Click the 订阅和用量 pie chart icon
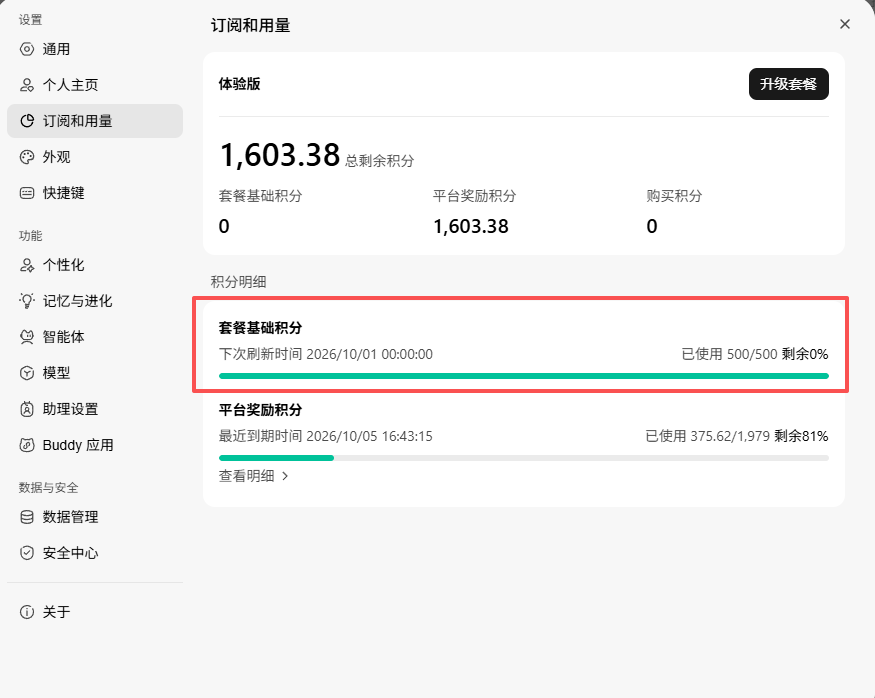The width and height of the screenshot is (875, 698). point(27,121)
